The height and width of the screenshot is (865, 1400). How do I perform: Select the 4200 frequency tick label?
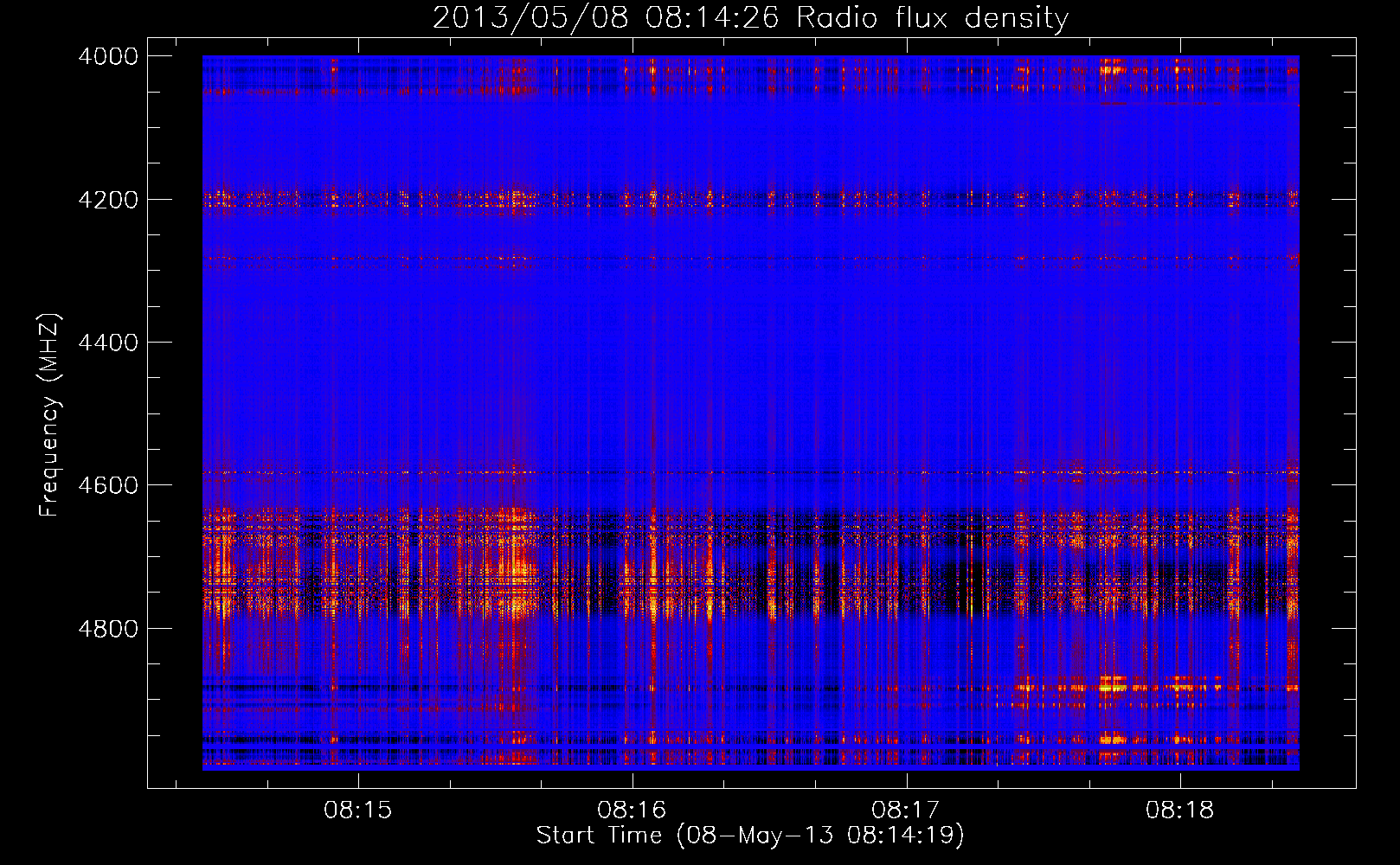pos(108,199)
